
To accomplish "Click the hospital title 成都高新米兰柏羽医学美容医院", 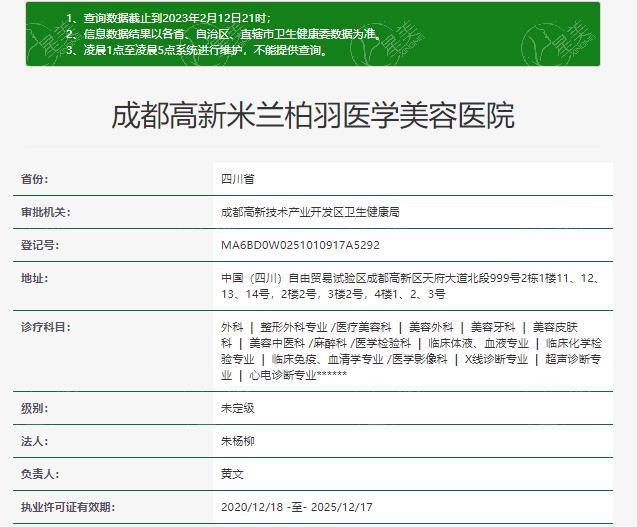I will [x=313, y=116].
